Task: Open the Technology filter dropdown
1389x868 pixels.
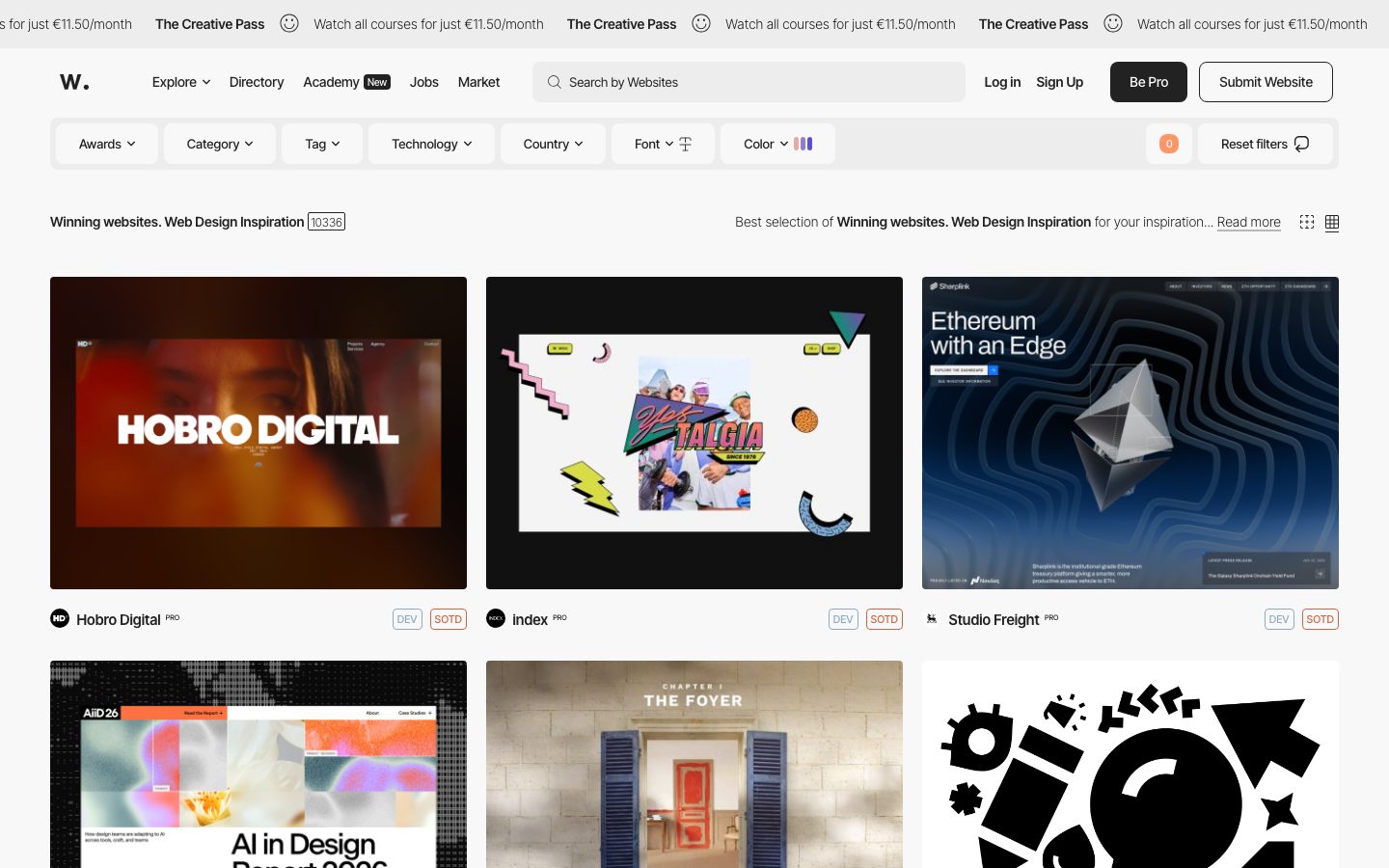Action: pos(431,144)
